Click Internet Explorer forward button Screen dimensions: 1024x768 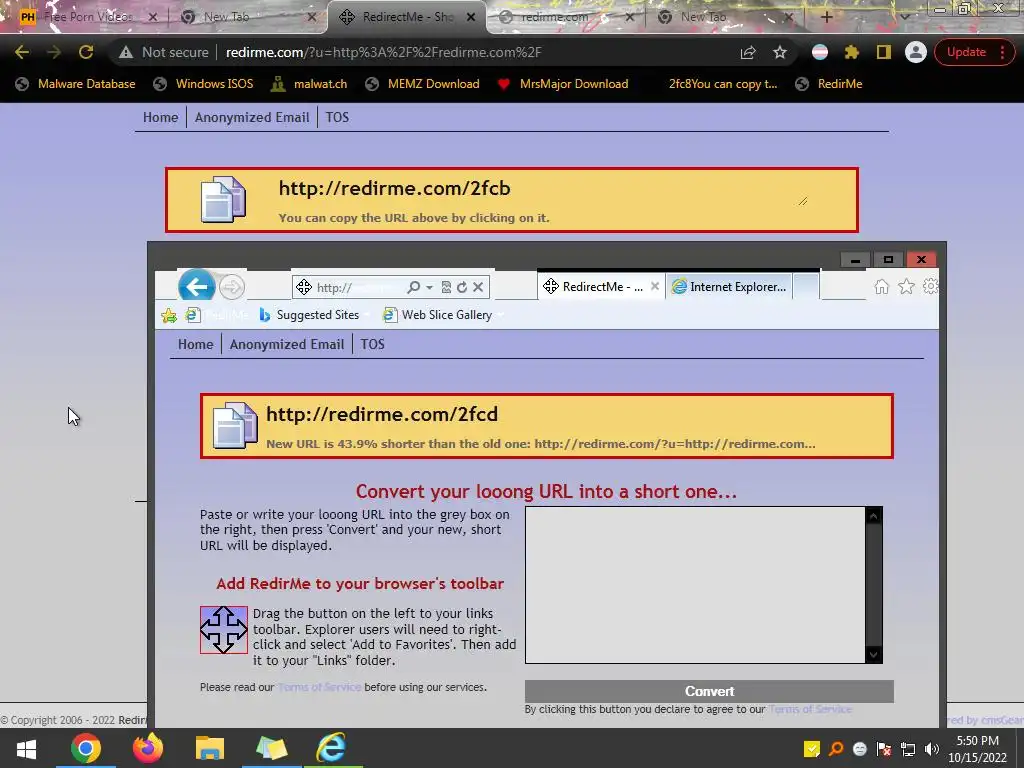click(x=231, y=287)
